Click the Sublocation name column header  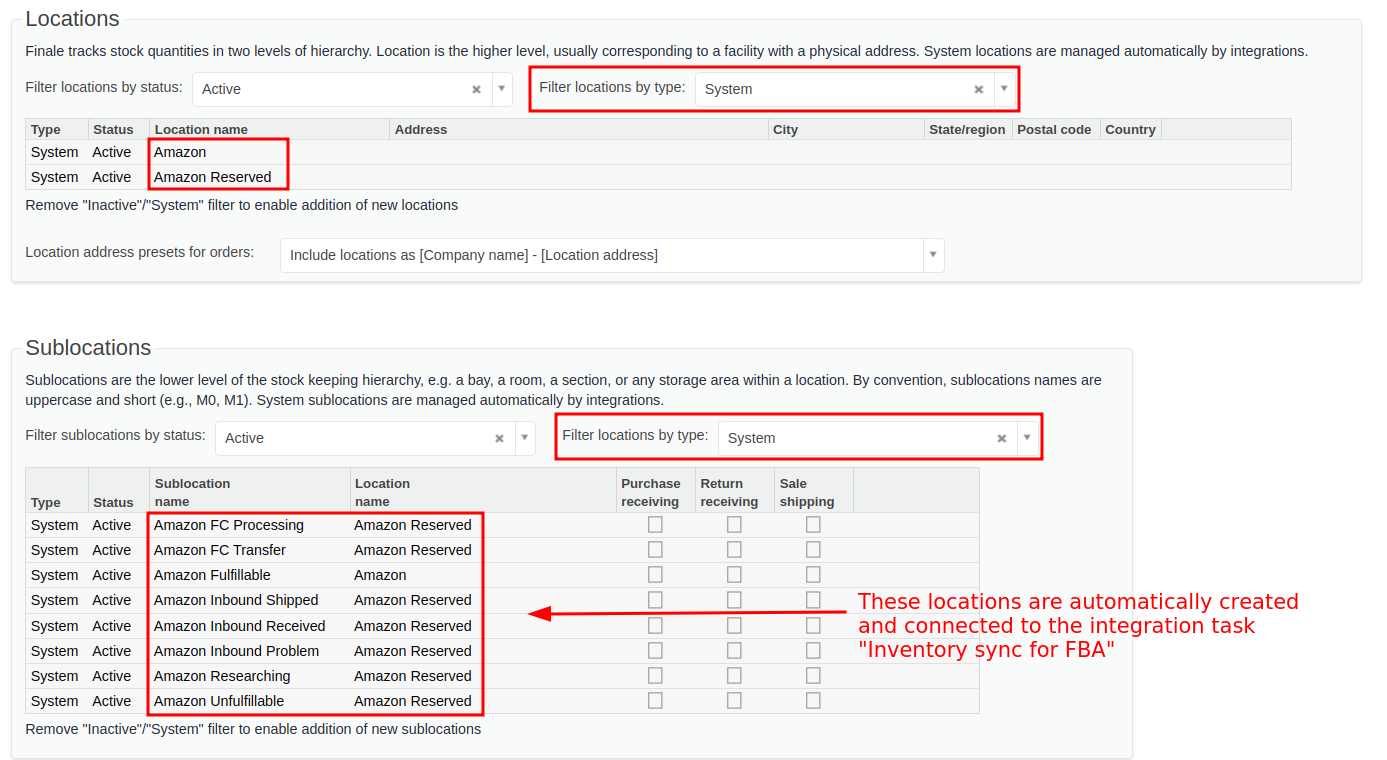pyautogui.click(x=250, y=490)
